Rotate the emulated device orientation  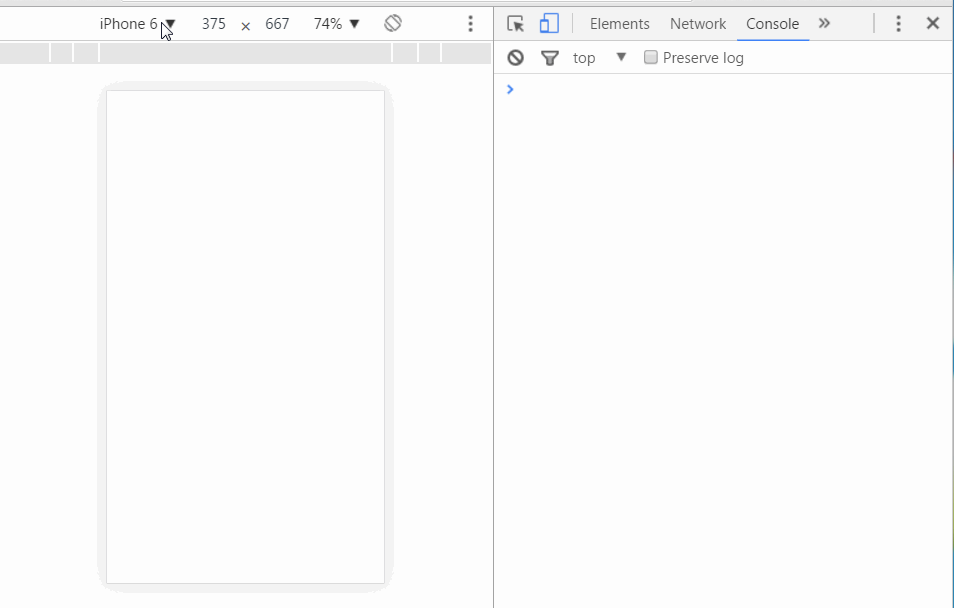(393, 24)
